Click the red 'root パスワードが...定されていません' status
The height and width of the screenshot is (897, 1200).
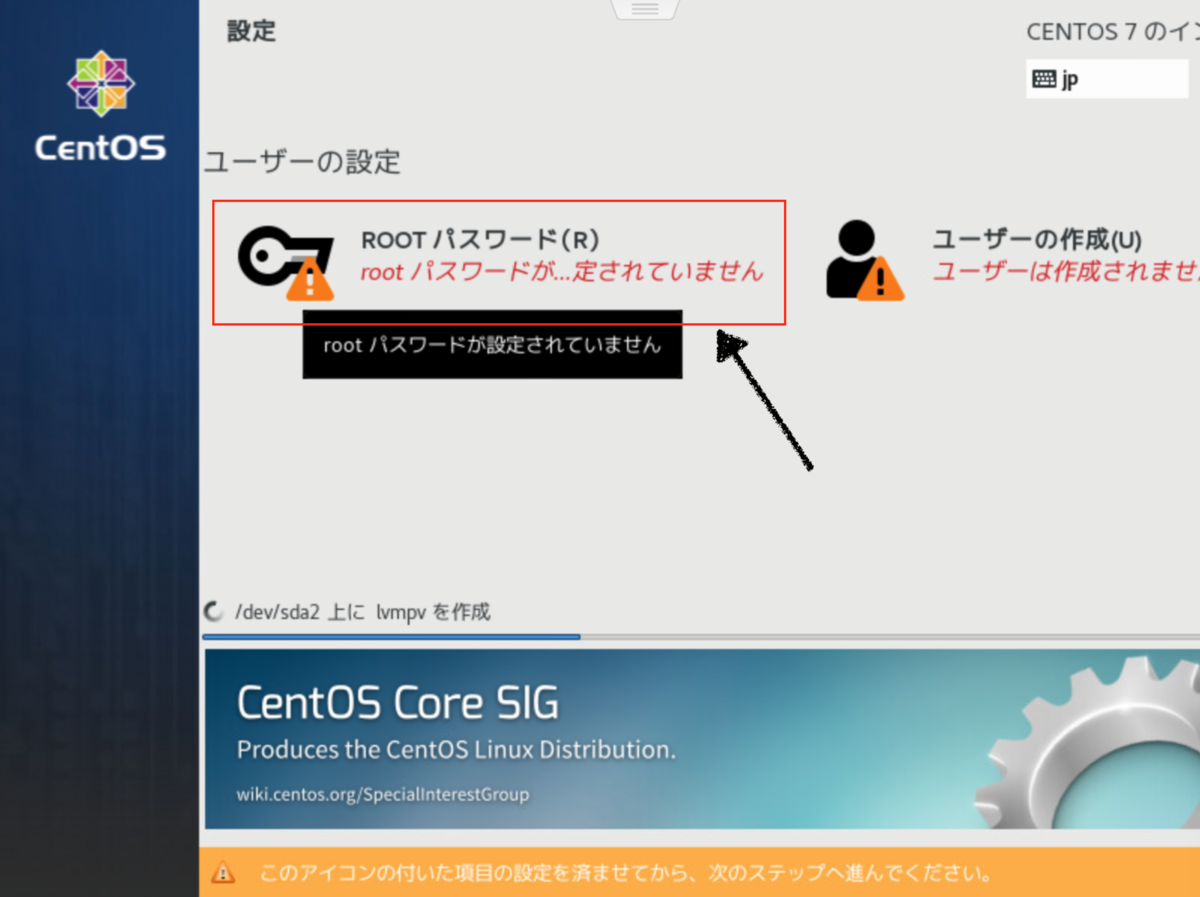tap(562, 271)
